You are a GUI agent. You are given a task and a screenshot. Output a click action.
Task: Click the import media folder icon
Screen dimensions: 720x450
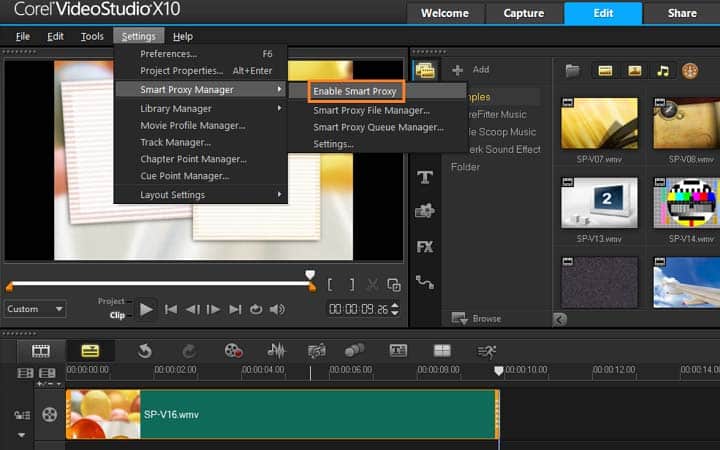click(x=572, y=71)
